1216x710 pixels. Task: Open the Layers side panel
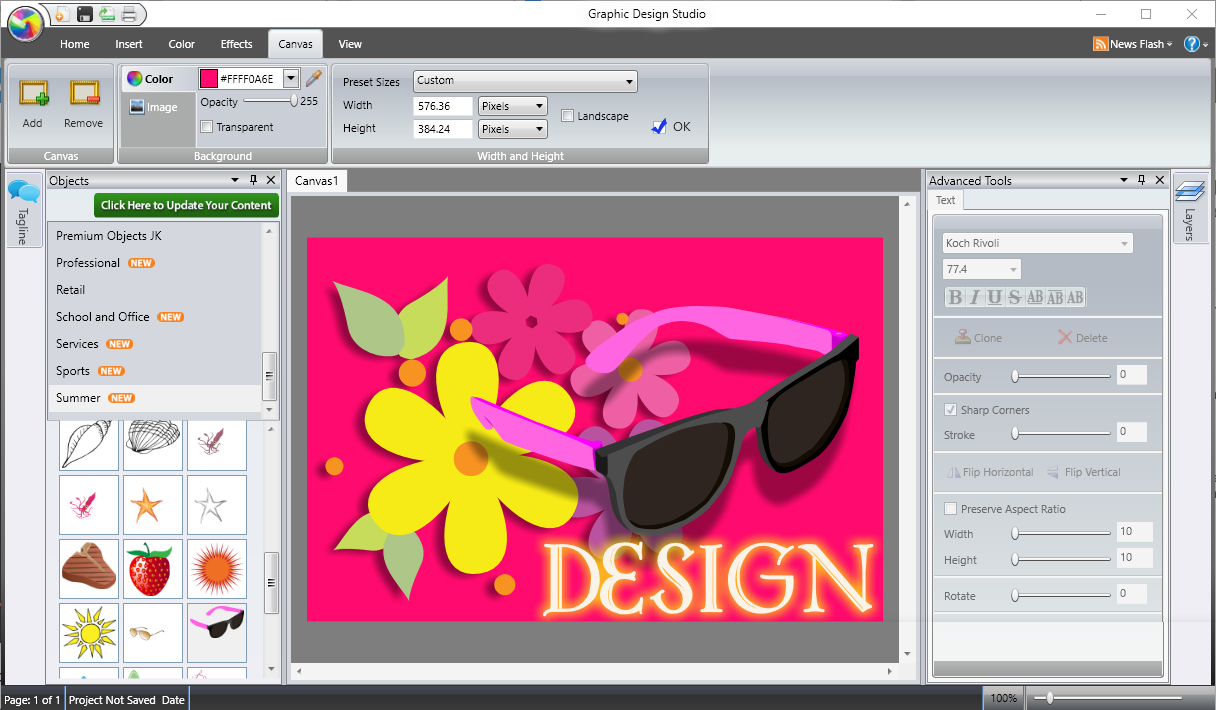pyautogui.click(x=1189, y=206)
